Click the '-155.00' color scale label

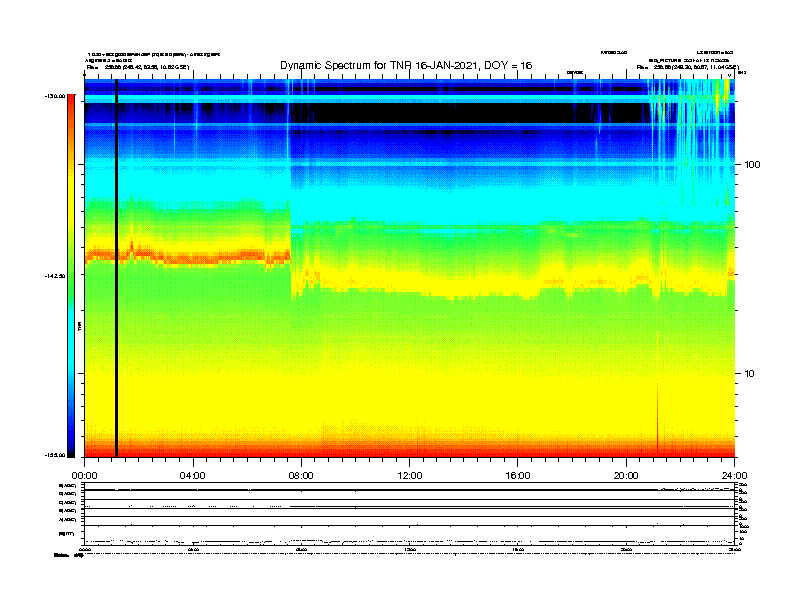[x=55, y=455]
